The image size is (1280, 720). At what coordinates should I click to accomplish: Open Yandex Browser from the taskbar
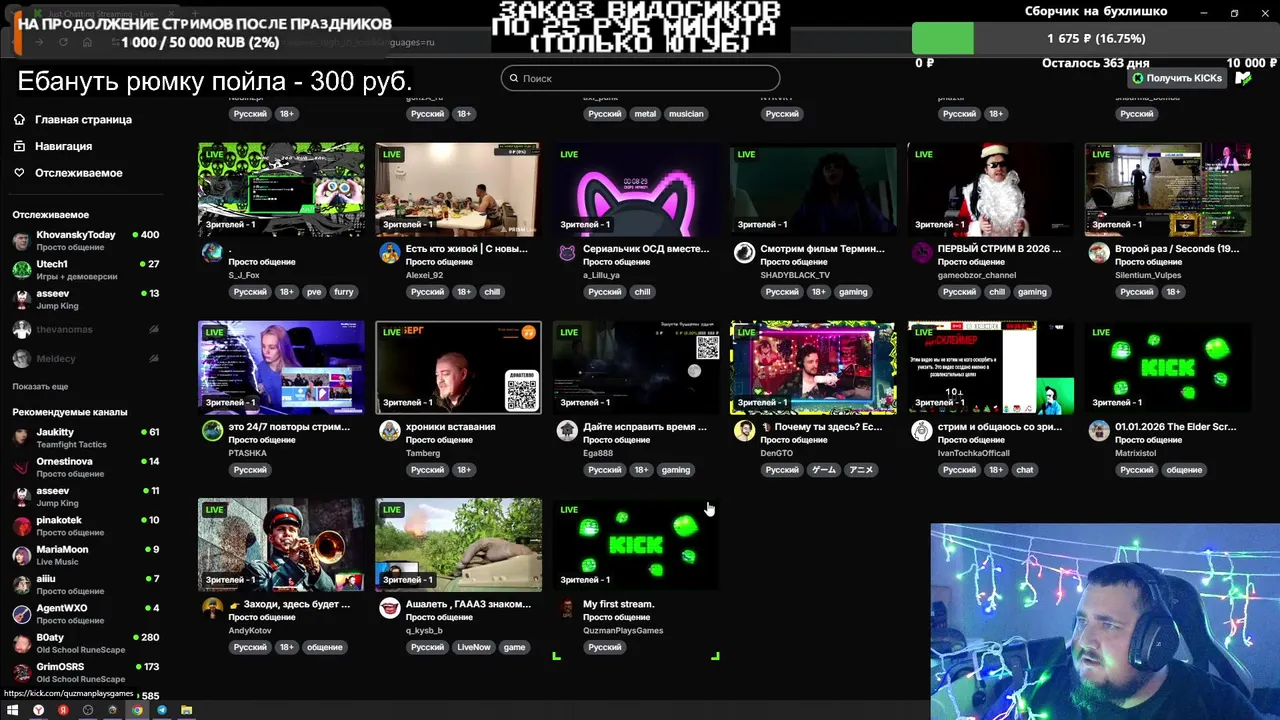38,710
